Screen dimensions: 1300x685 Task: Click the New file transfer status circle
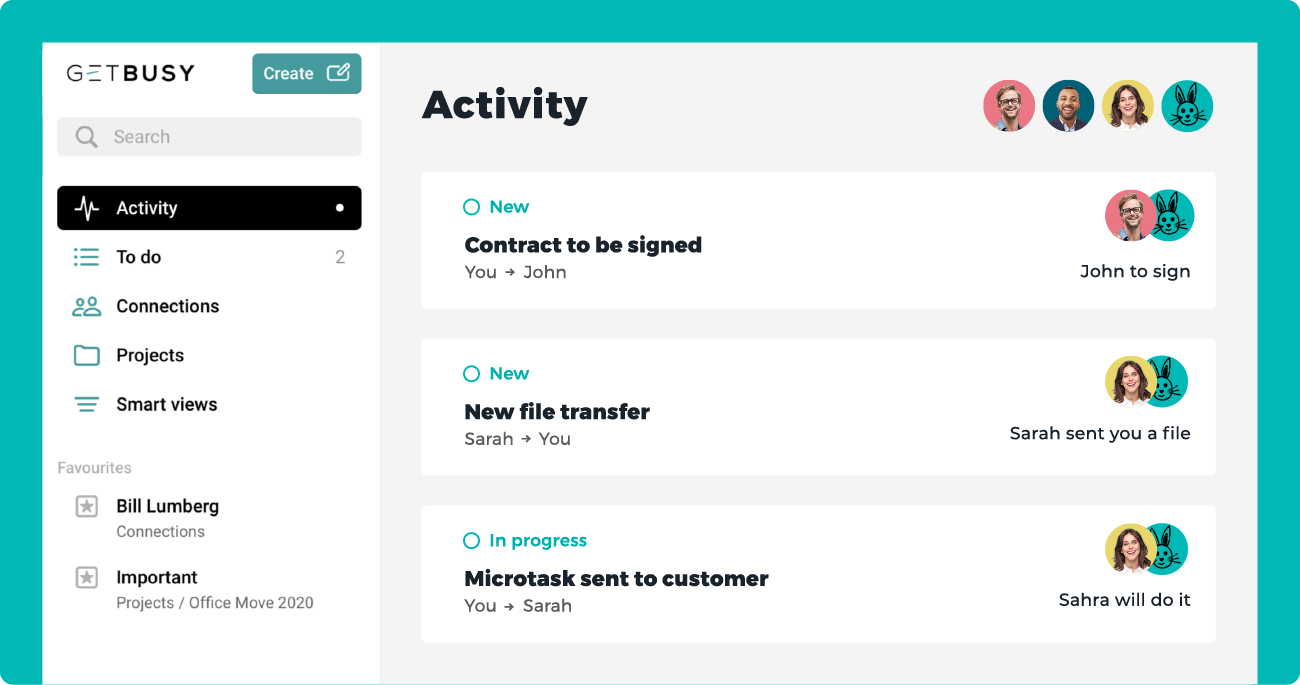471,373
